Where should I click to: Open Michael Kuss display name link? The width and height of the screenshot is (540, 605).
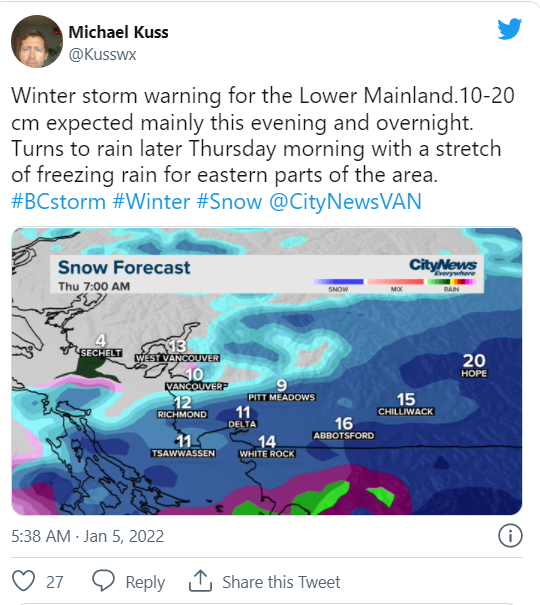coord(118,32)
